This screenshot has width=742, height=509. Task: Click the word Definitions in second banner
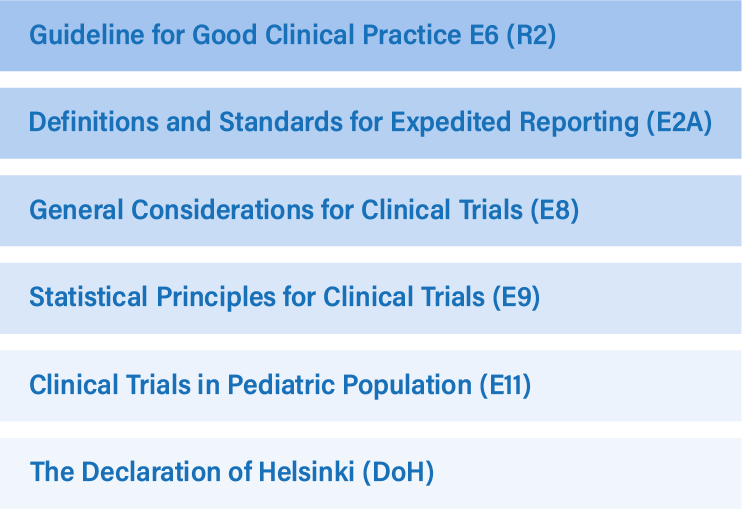tap(94, 123)
